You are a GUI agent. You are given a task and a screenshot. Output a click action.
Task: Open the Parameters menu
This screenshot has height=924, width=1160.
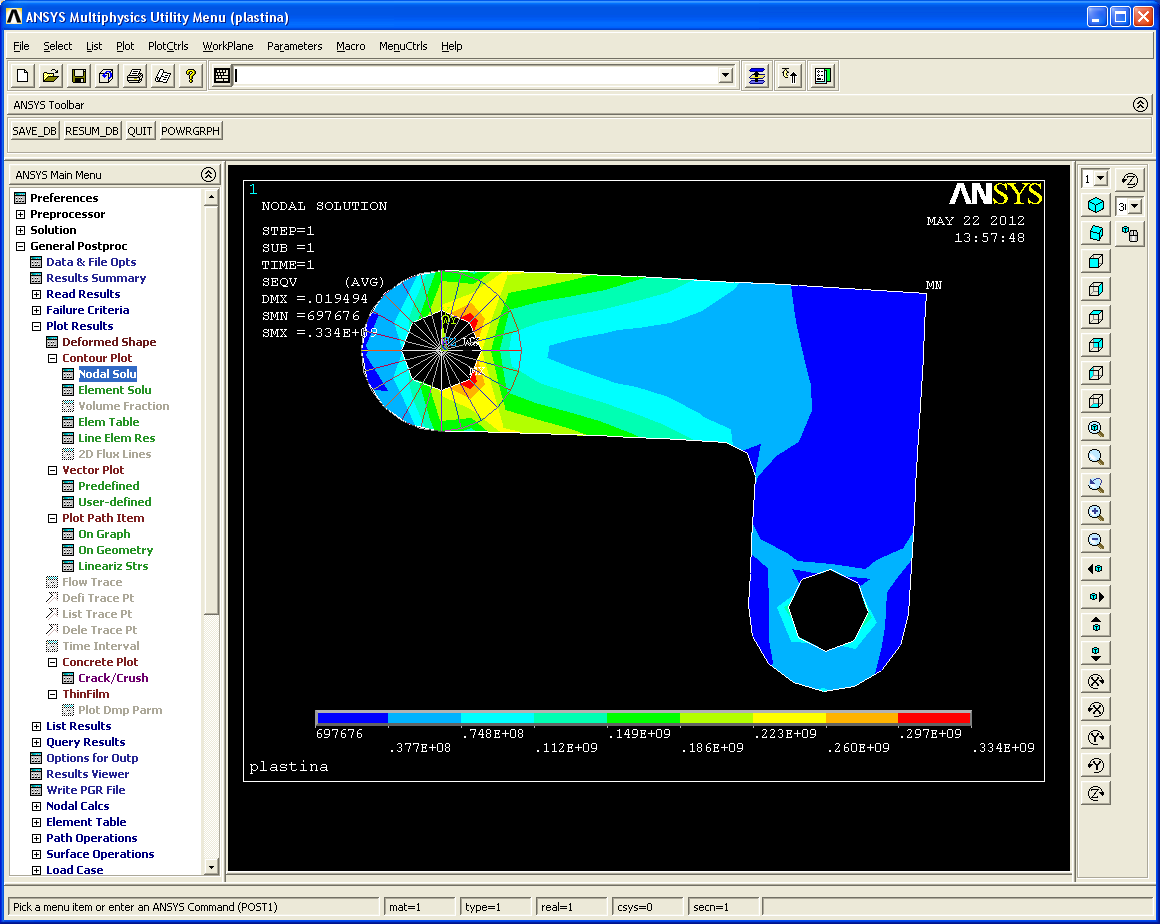coord(294,46)
